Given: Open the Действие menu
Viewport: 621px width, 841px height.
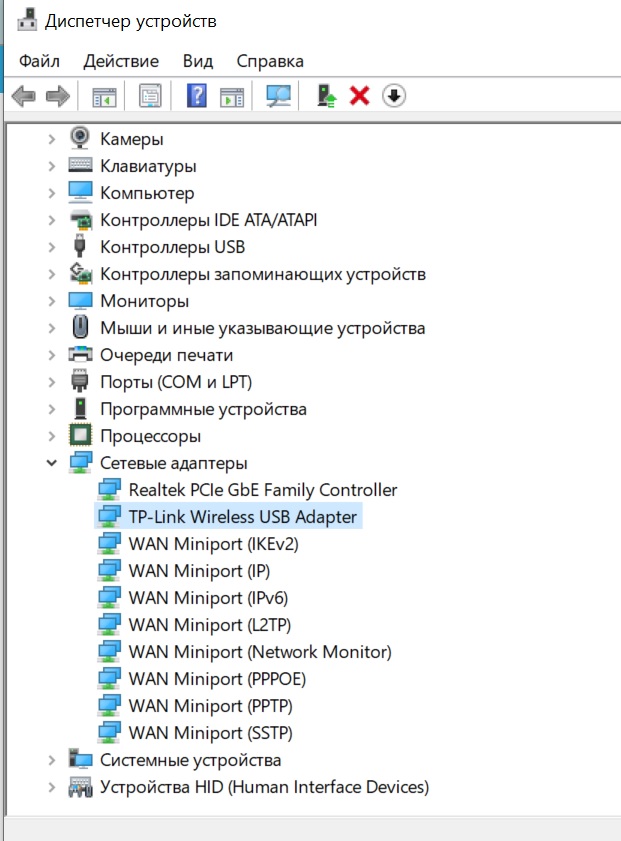Looking at the screenshot, I should pos(121,61).
